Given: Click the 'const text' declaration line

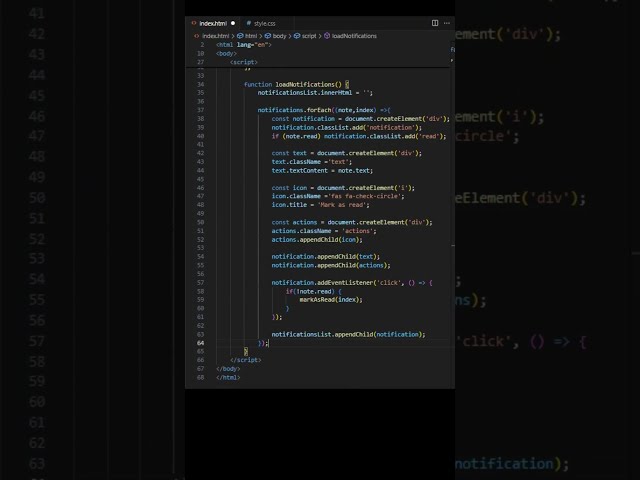Looking at the screenshot, I should pyautogui.click(x=347, y=153).
